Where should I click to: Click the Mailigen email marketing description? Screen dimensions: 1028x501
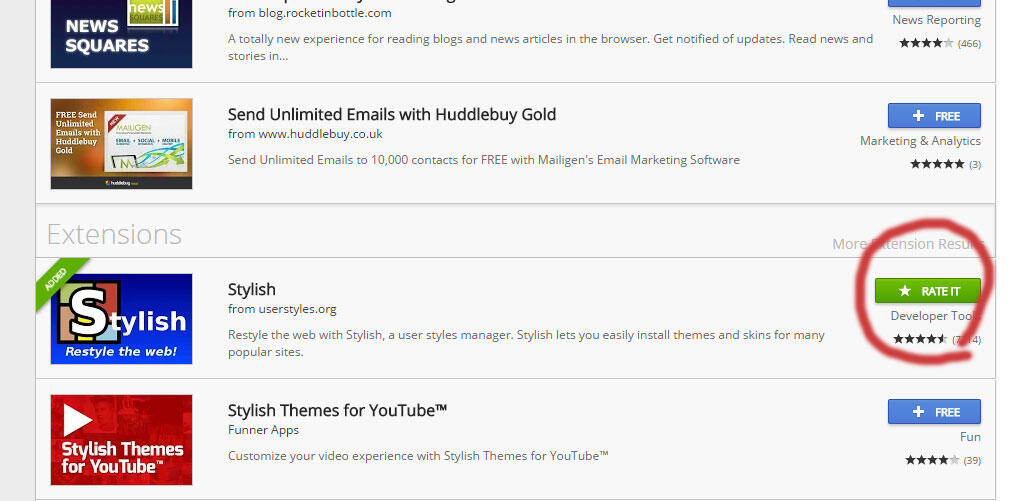point(484,159)
